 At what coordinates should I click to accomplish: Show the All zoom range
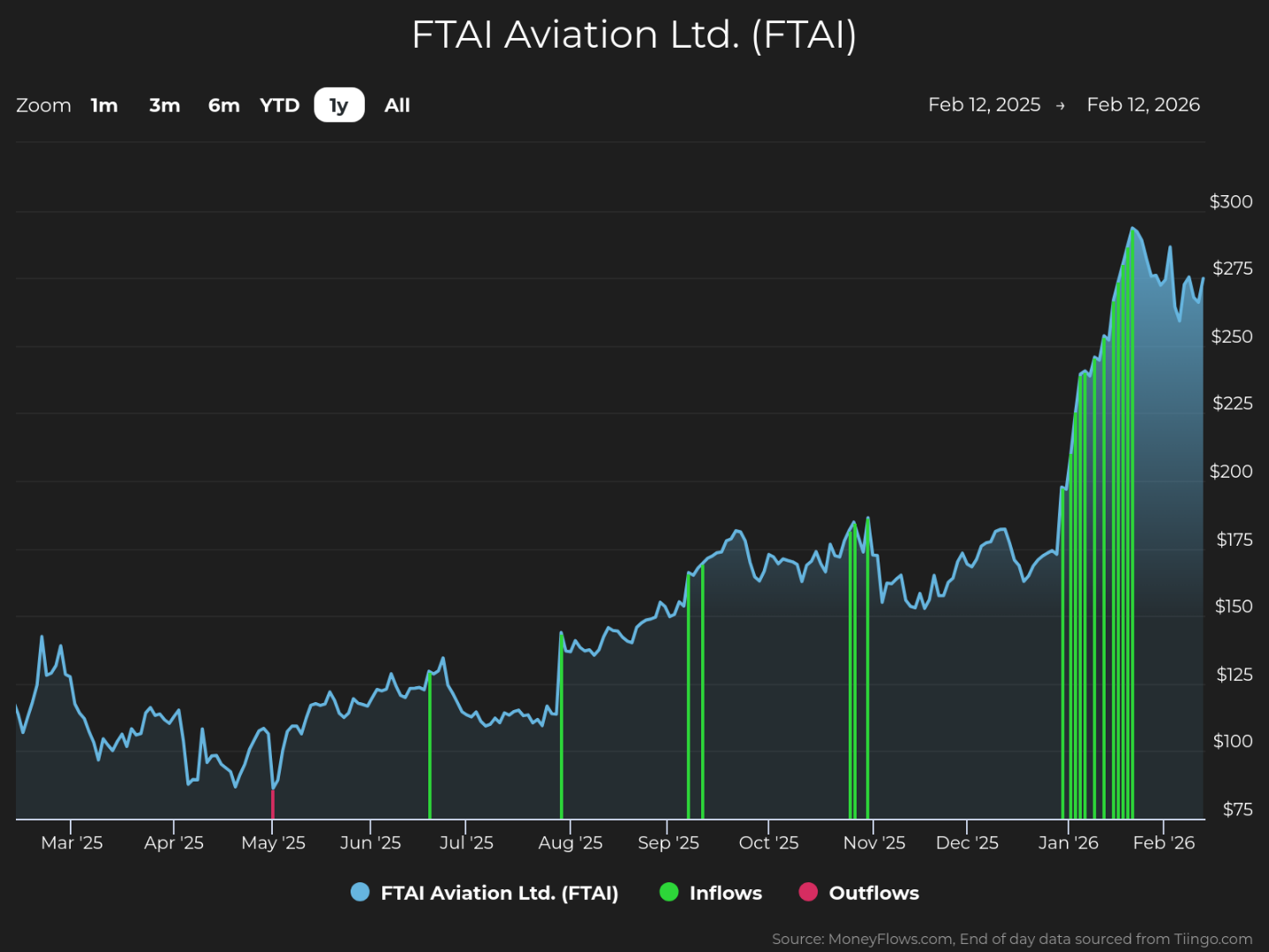[x=397, y=105]
